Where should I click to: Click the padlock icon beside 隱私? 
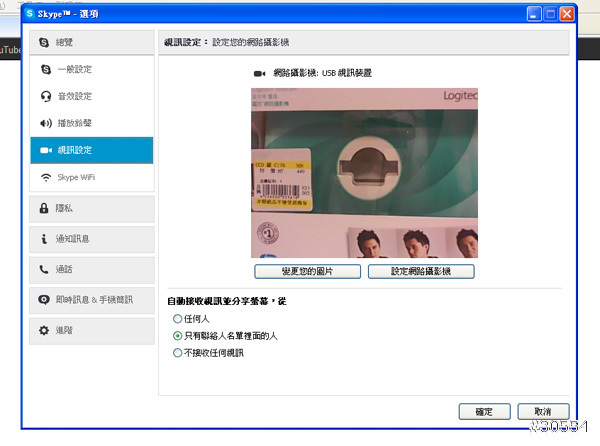(44, 208)
